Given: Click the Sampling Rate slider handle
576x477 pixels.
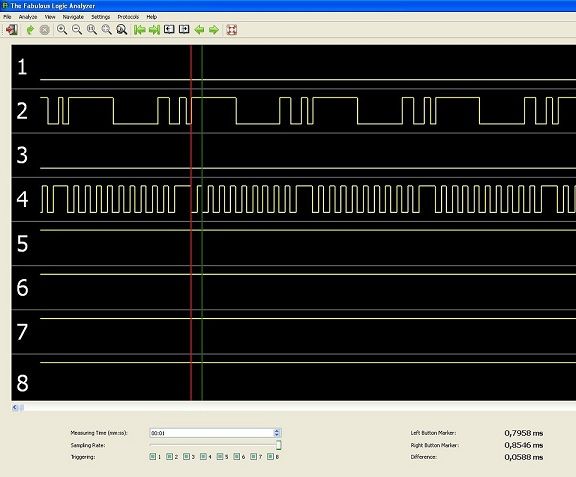Looking at the screenshot, I should pos(279,445).
